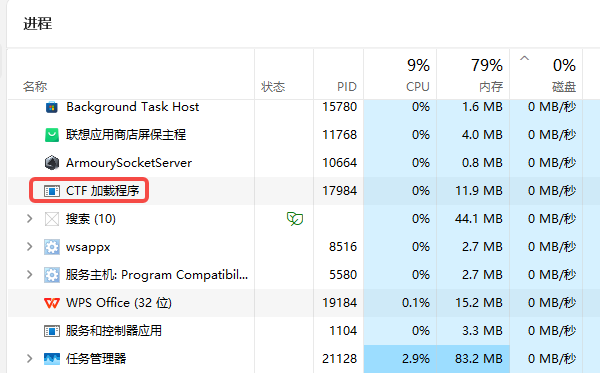The height and width of the screenshot is (373, 600).
Task: Click PID value 11768
Action: point(339,135)
